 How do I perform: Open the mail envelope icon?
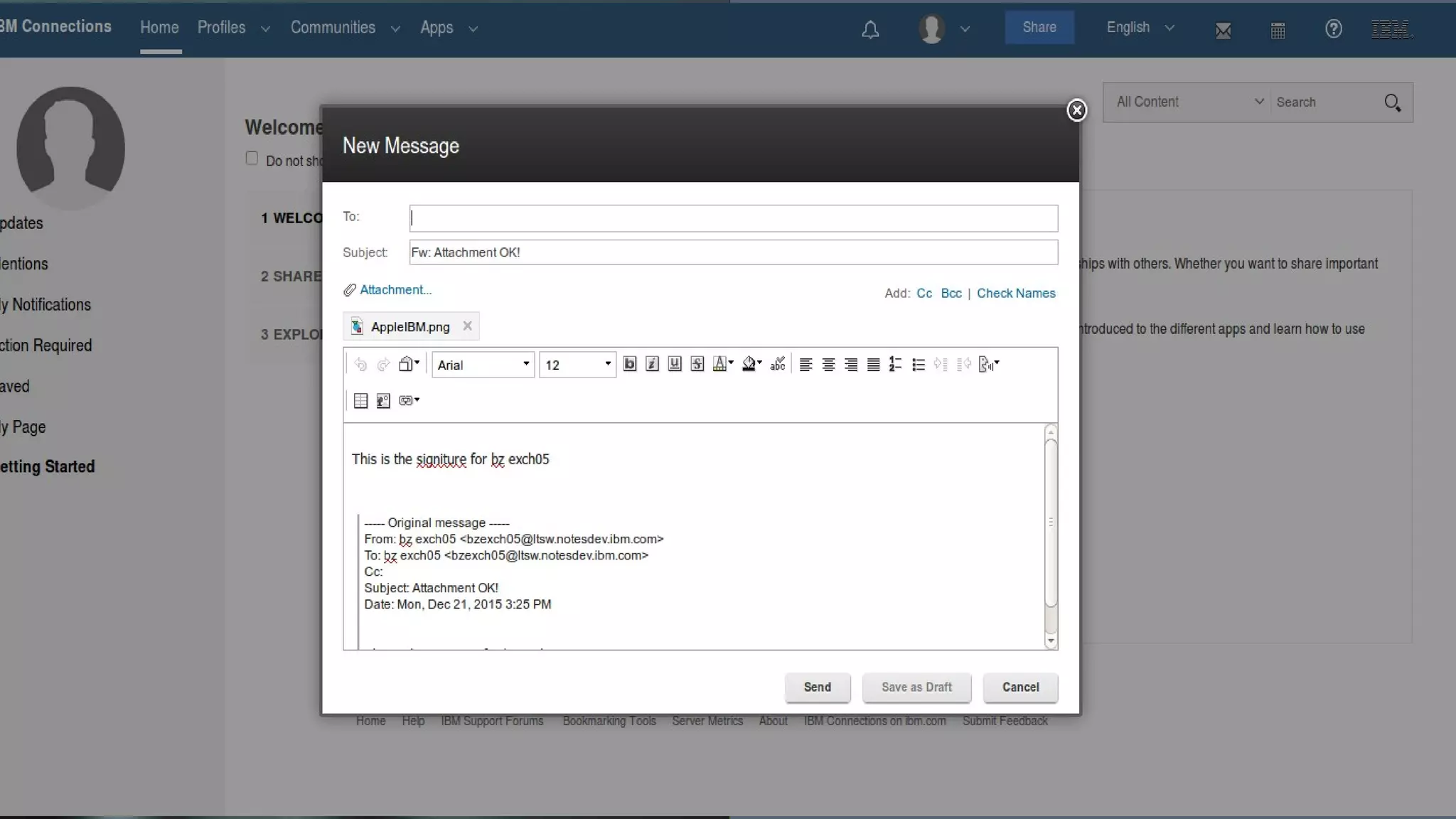click(x=1223, y=31)
